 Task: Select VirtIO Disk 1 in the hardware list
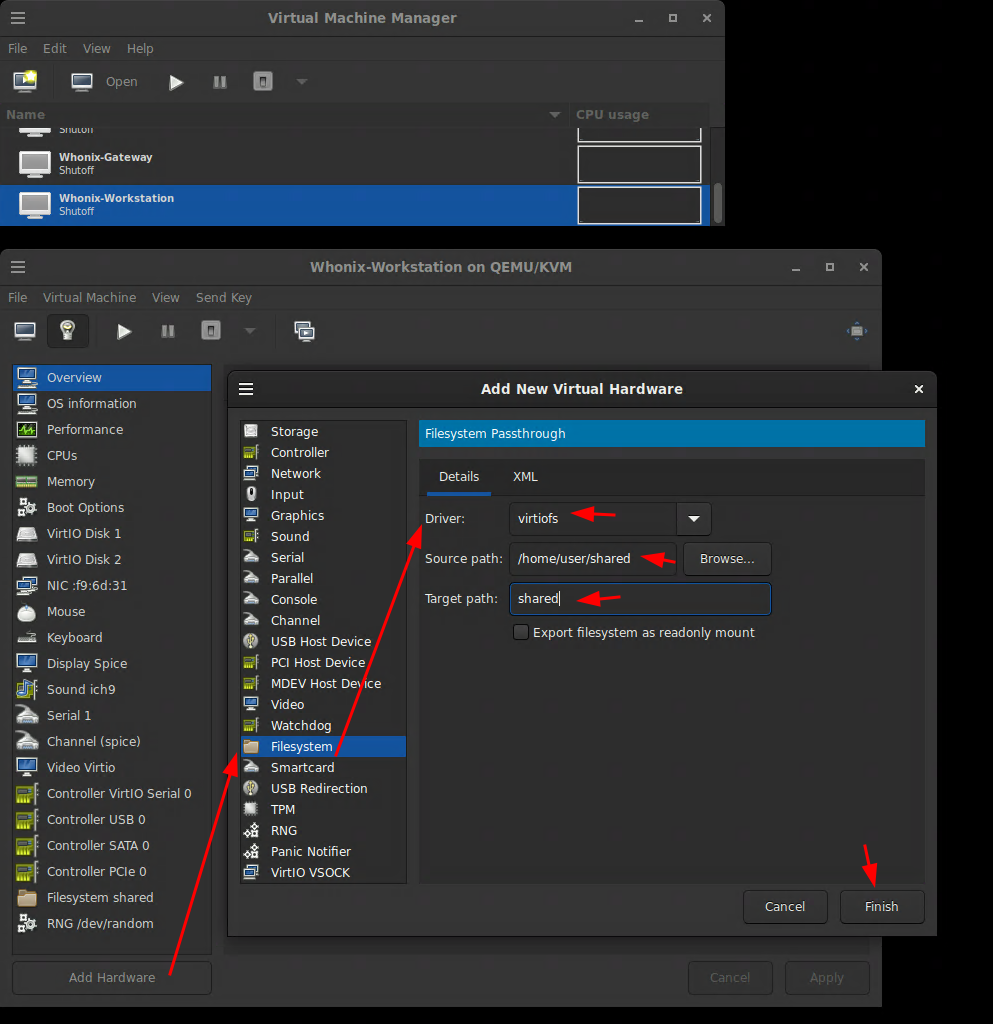coord(112,534)
